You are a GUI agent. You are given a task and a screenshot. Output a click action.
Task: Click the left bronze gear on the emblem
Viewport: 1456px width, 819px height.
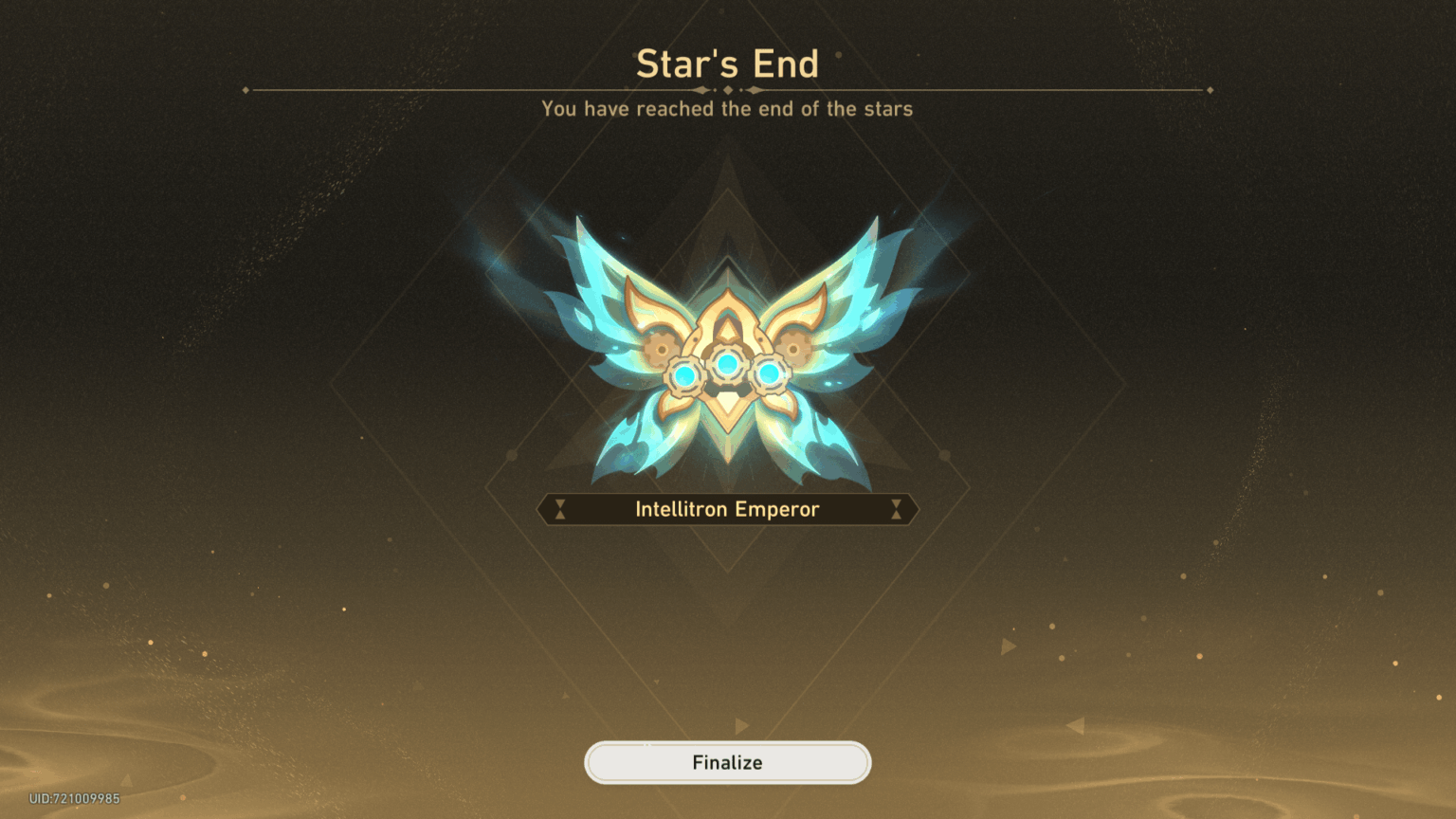point(661,349)
